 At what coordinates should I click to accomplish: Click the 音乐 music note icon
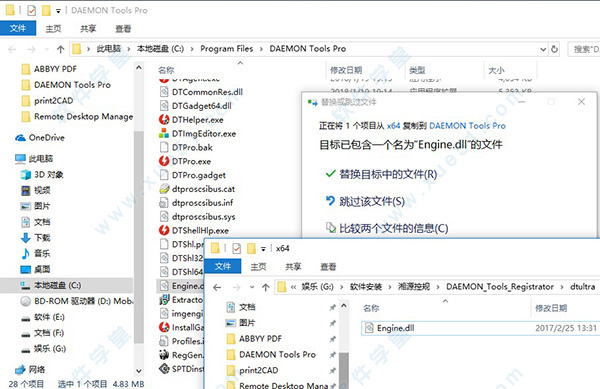point(26,254)
